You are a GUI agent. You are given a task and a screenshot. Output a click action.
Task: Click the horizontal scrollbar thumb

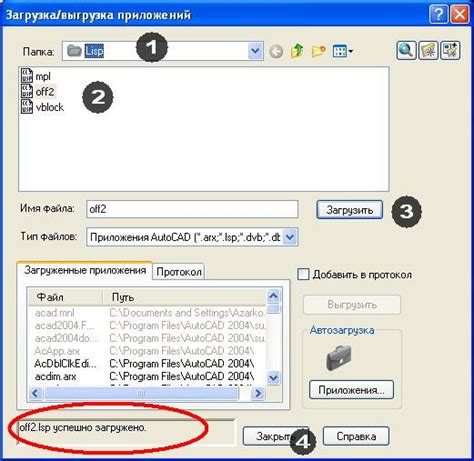pos(141,394)
